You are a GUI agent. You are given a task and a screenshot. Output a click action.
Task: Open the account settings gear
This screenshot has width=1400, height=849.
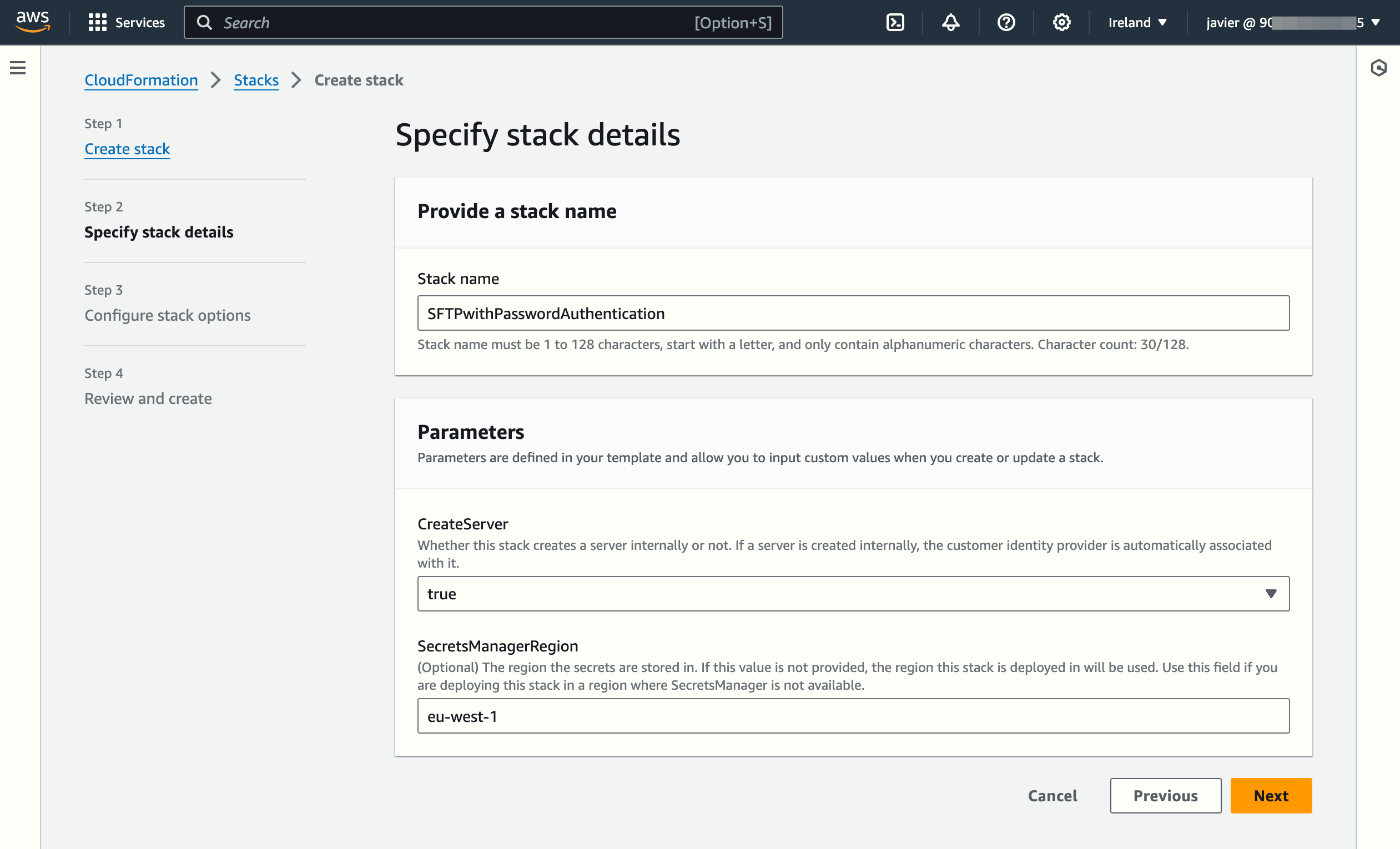[1061, 22]
